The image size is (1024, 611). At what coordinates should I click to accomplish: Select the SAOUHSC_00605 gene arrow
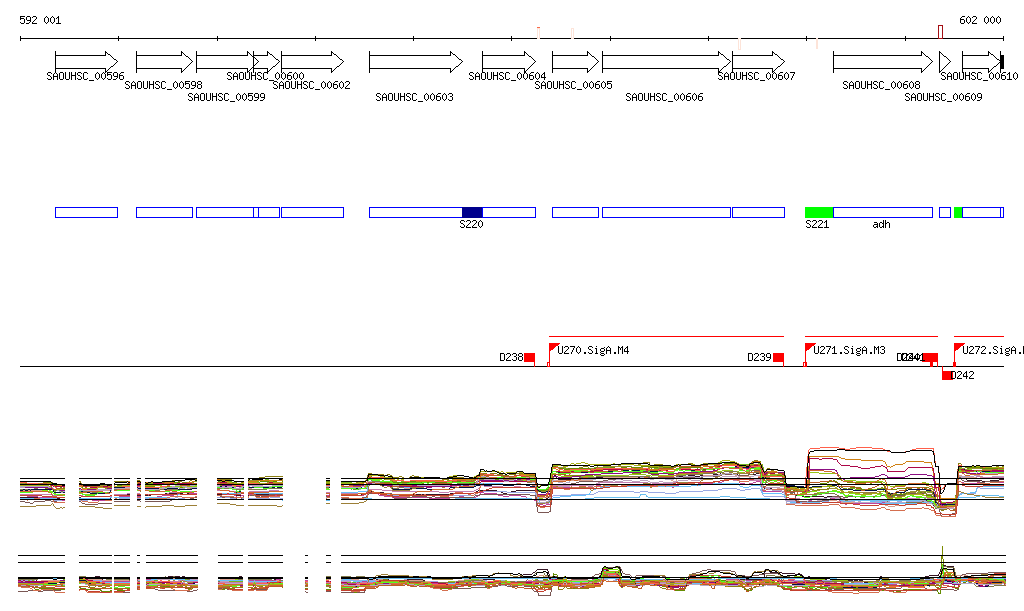[575, 62]
